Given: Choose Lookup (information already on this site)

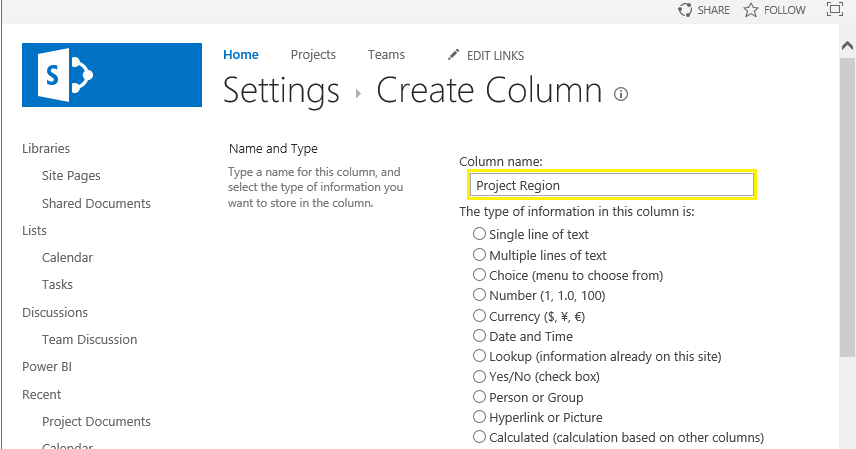Looking at the screenshot, I should 479,356.
